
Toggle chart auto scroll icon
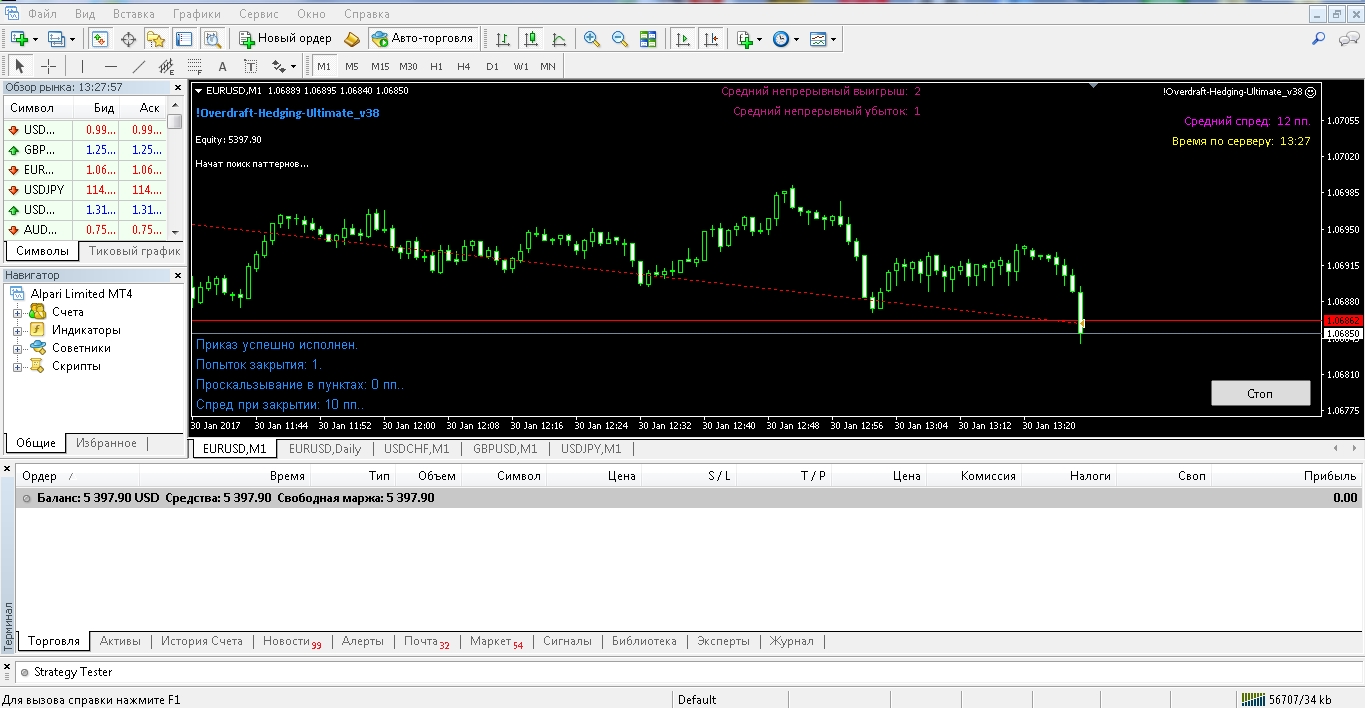(x=683, y=39)
